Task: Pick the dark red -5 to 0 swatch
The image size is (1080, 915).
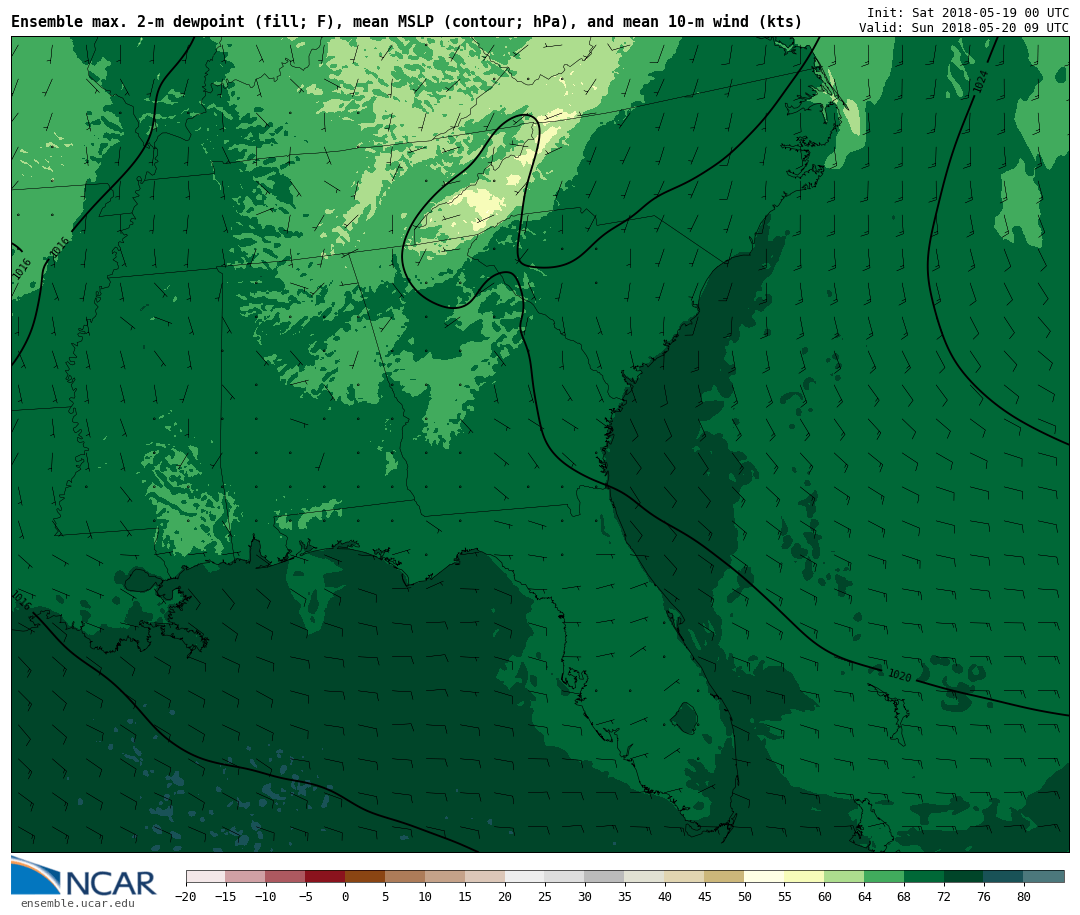Action: (x=326, y=877)
